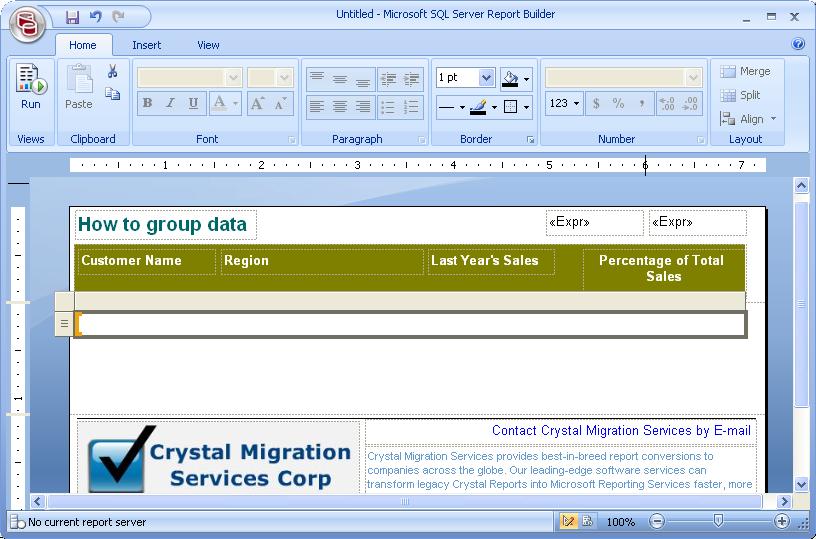This screenshot has width=816, height=539.
Task: Open the number format combo box
Action: point(623,78)
